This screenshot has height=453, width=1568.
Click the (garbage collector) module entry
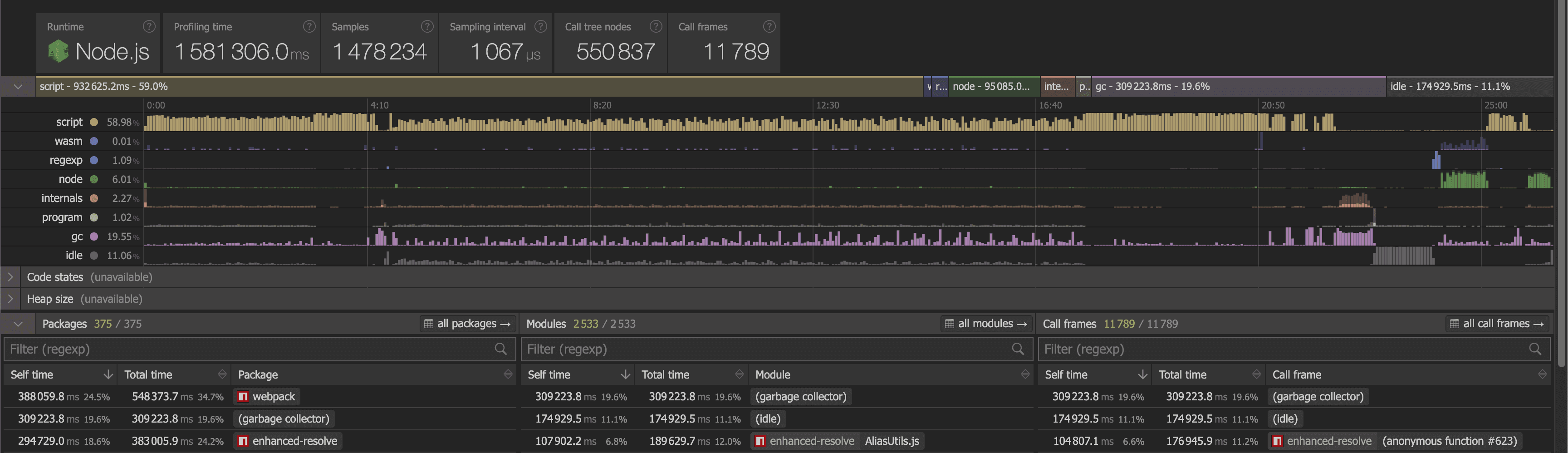pos(801,396)
